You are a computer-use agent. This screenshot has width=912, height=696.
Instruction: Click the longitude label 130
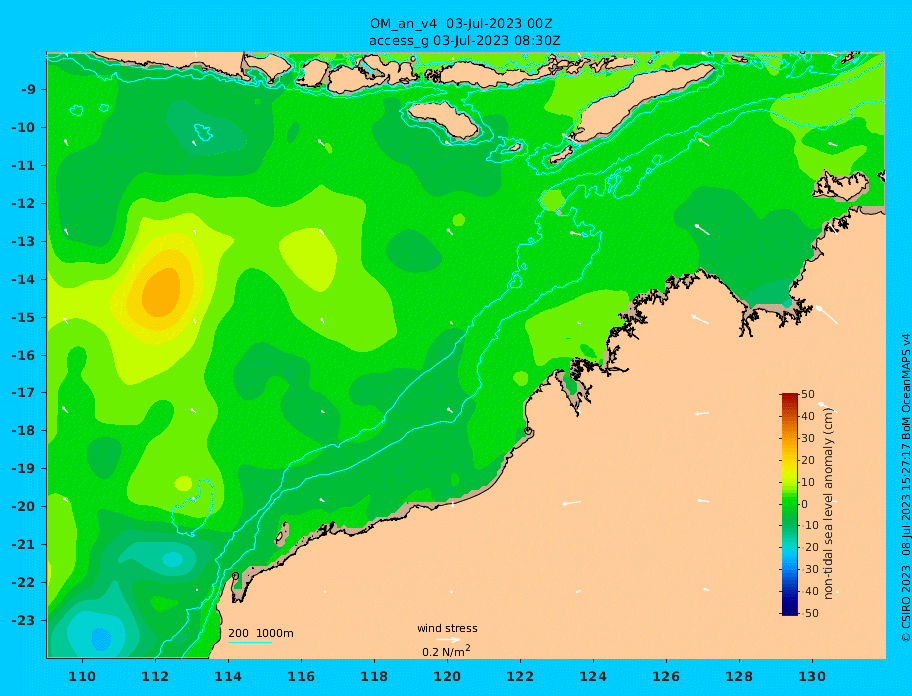[x=812, y=676]
